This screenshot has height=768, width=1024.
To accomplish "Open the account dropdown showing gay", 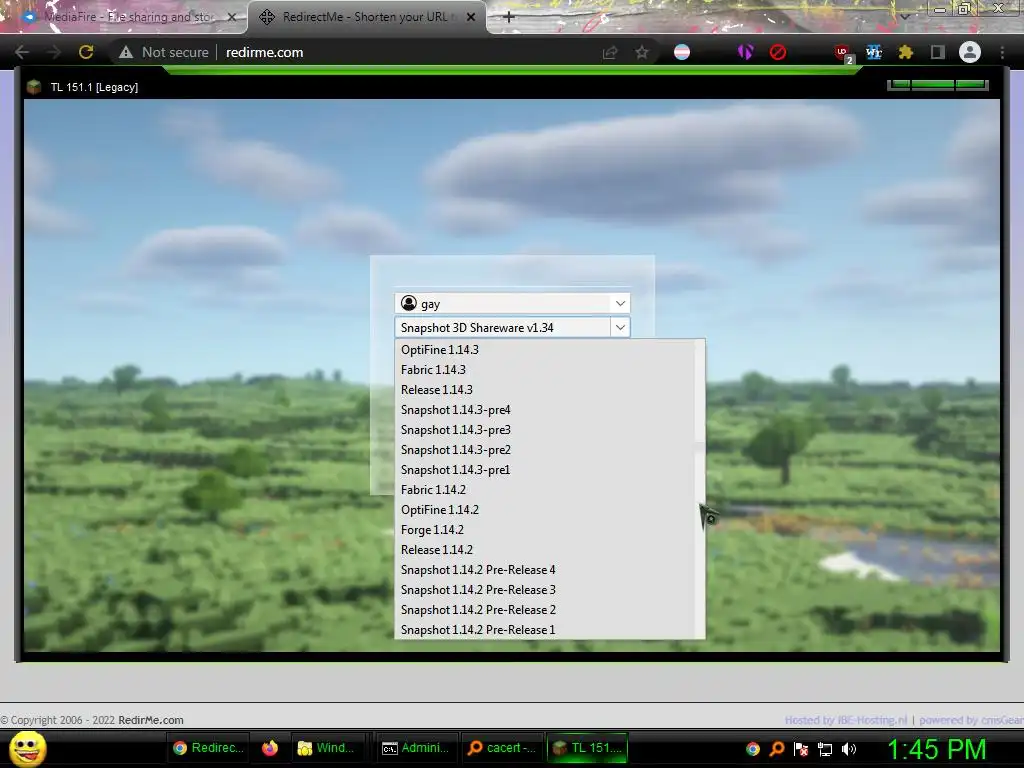I will pos(512,303).
